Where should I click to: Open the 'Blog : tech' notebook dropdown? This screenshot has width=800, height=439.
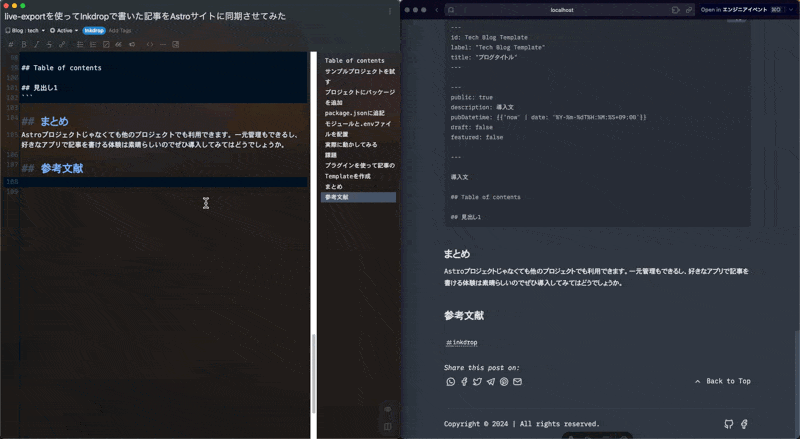(25, 31)
